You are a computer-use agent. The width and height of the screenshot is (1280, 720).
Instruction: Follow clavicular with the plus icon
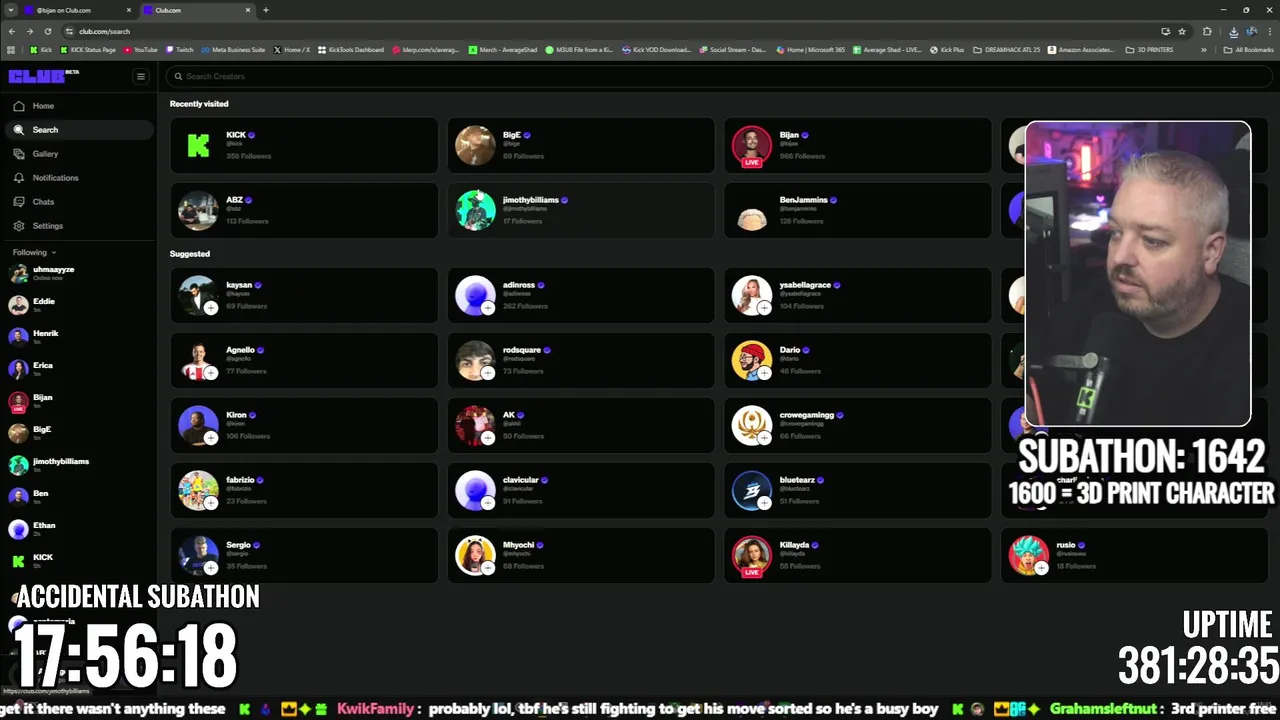tap(488, 503)
